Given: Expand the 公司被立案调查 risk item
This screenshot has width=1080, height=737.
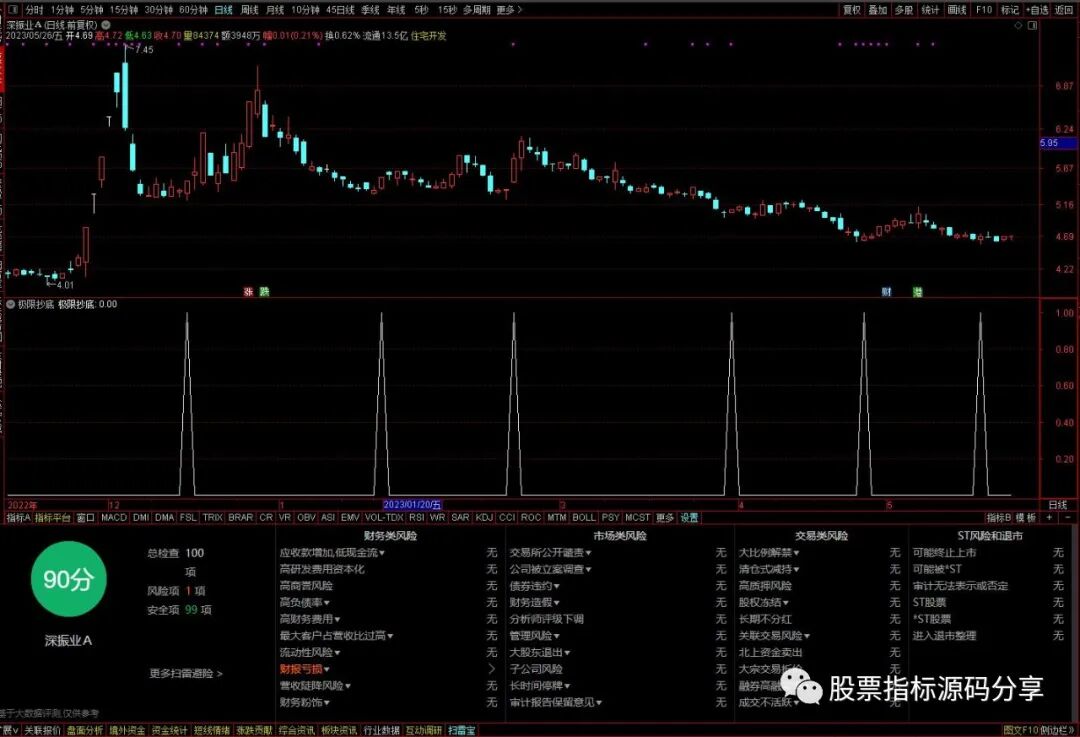Looking at the screenshot, I should [550, 570].
